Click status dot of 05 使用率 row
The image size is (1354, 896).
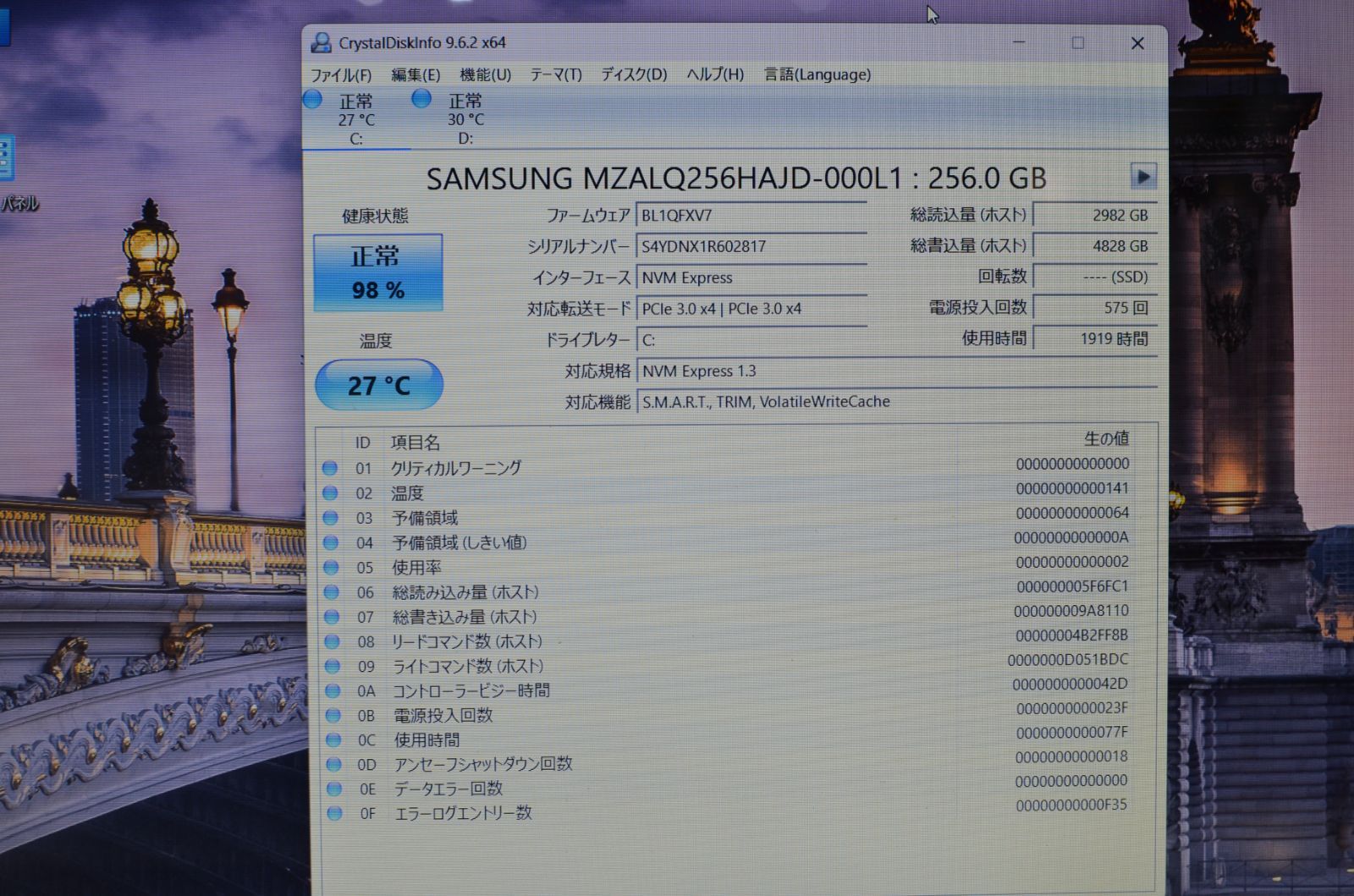point(331,567)
